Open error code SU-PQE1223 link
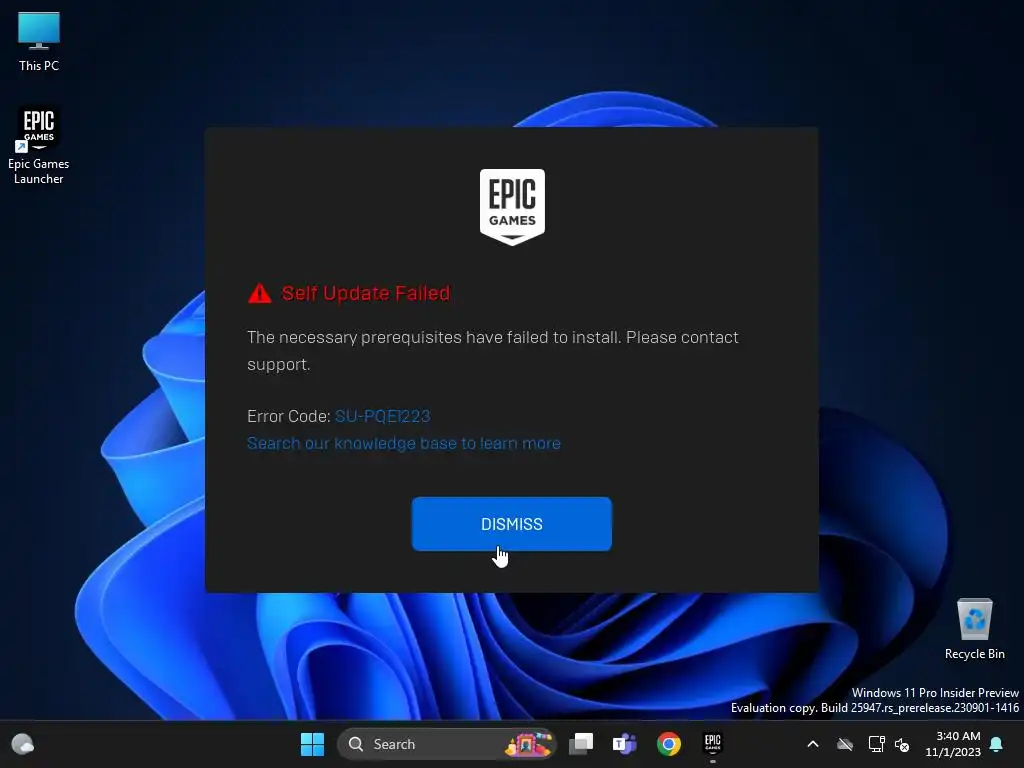Screen dimensions: 1024x768 383,416
